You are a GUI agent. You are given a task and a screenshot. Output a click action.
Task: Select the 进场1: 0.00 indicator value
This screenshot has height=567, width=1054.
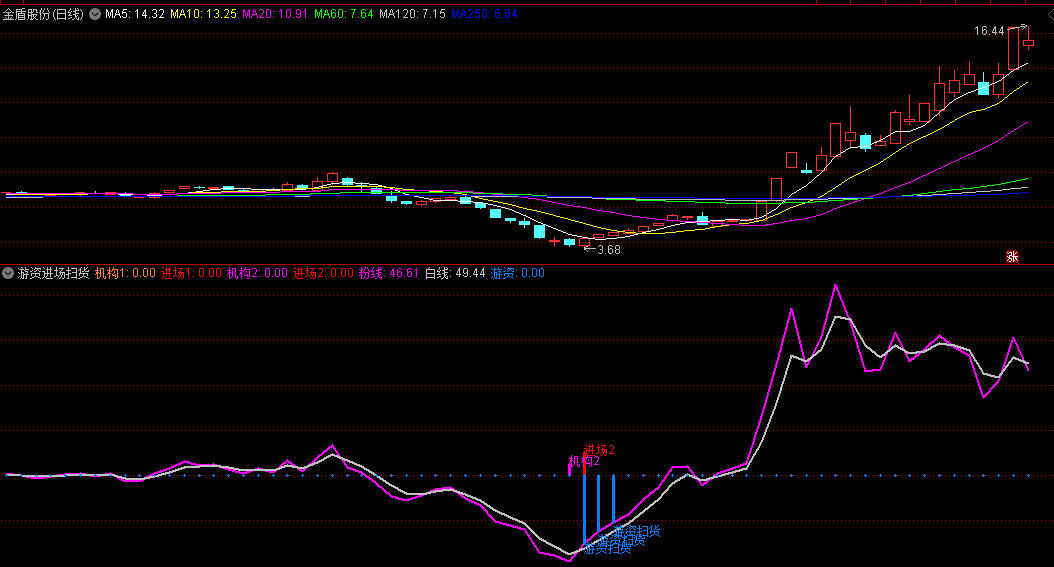(191, 272)
